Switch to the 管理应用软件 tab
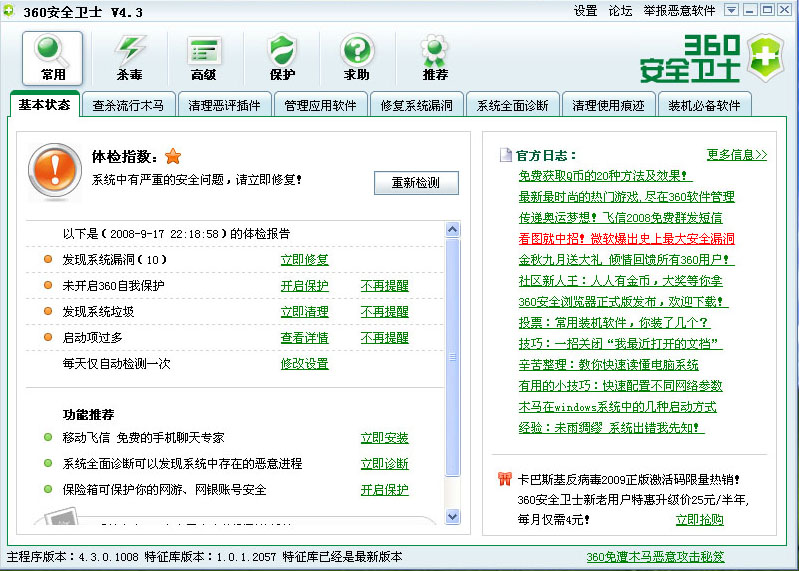Viewport: 799px width, 571px height. (x=321, y=105)
